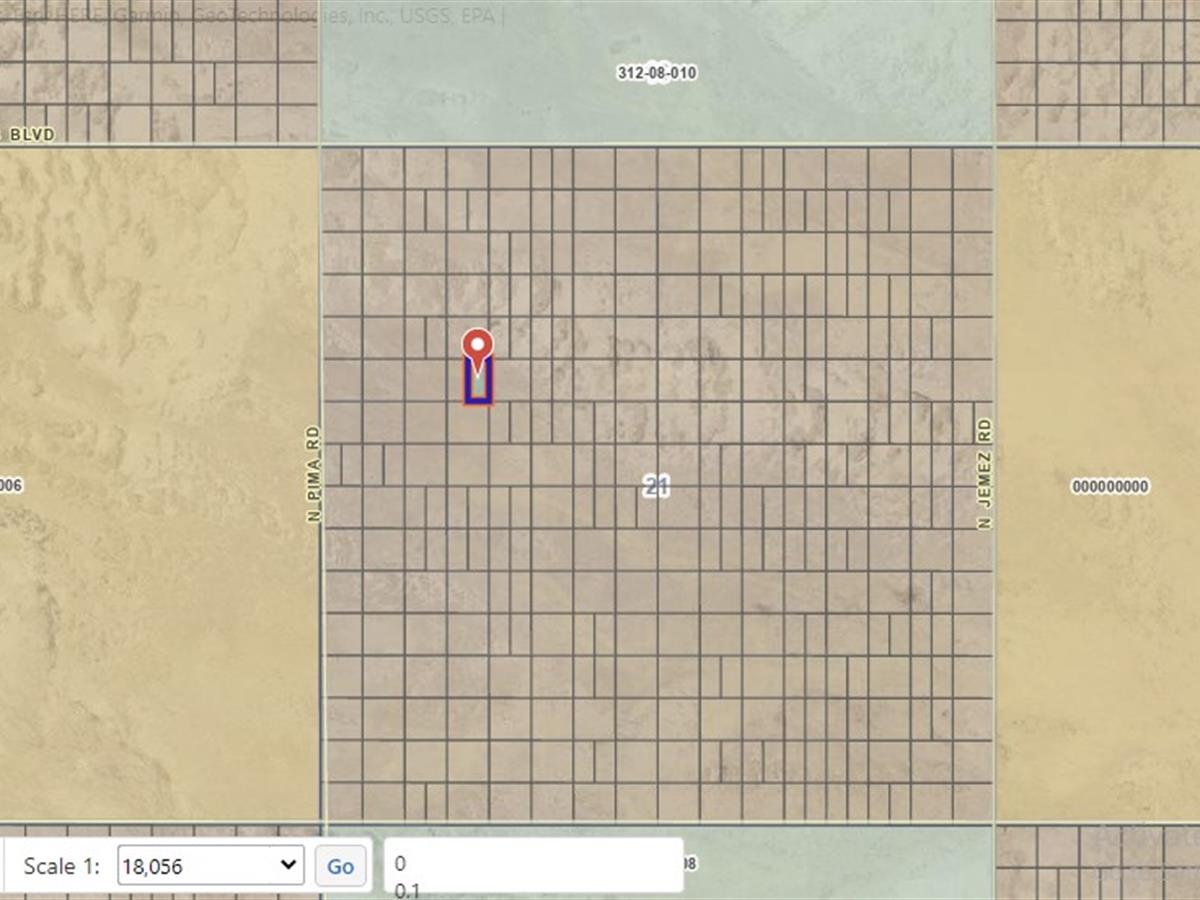This screenshot has height=900, width=1200.
Task: Click the dropdown arrow in scale selector
Action: click(x=289, y=865)
